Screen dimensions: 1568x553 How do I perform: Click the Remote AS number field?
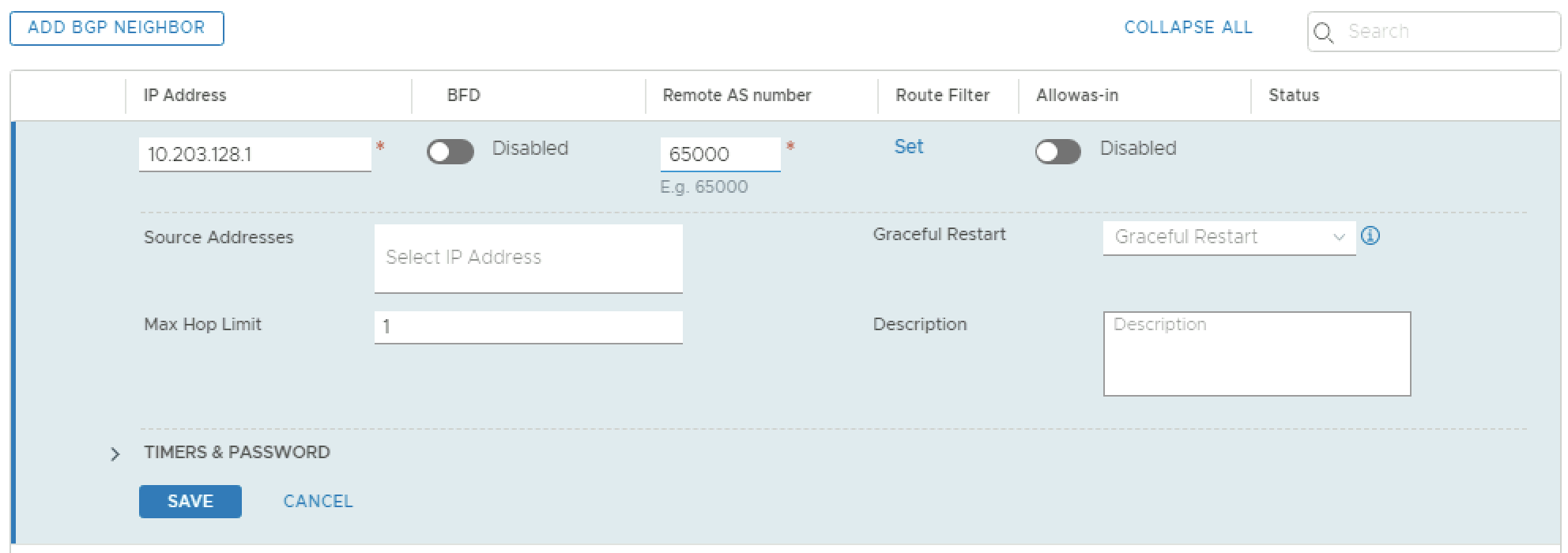coord(719,154)
